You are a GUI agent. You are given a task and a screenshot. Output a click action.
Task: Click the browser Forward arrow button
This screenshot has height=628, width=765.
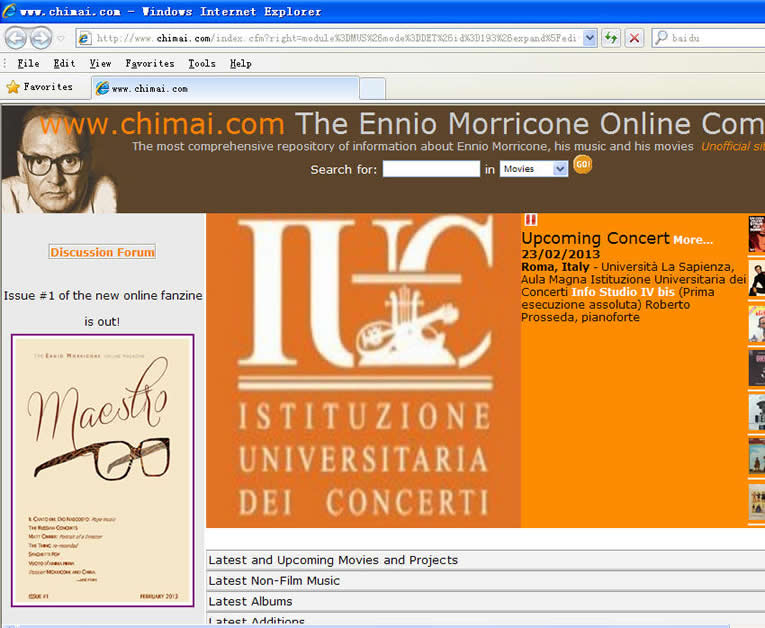41,38
